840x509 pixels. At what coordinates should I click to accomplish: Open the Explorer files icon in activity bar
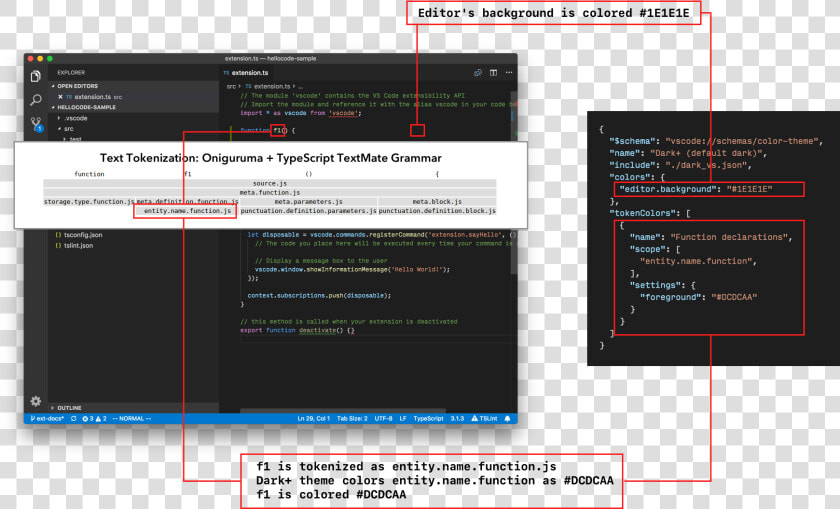(35, 77)
